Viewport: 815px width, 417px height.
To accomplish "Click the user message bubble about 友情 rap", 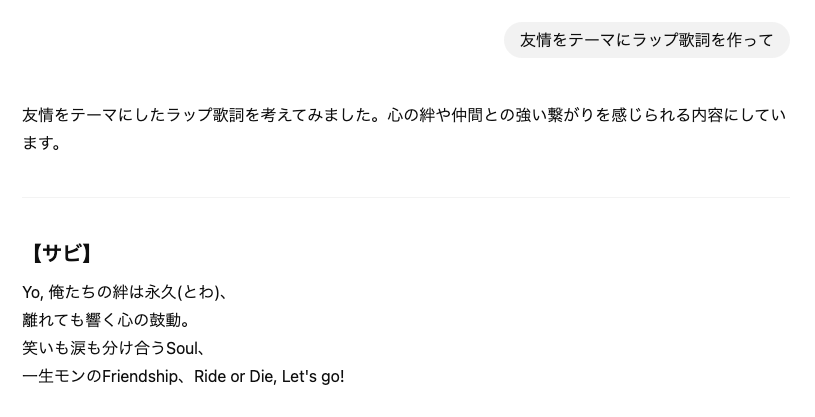I will (x=647, y=40).
